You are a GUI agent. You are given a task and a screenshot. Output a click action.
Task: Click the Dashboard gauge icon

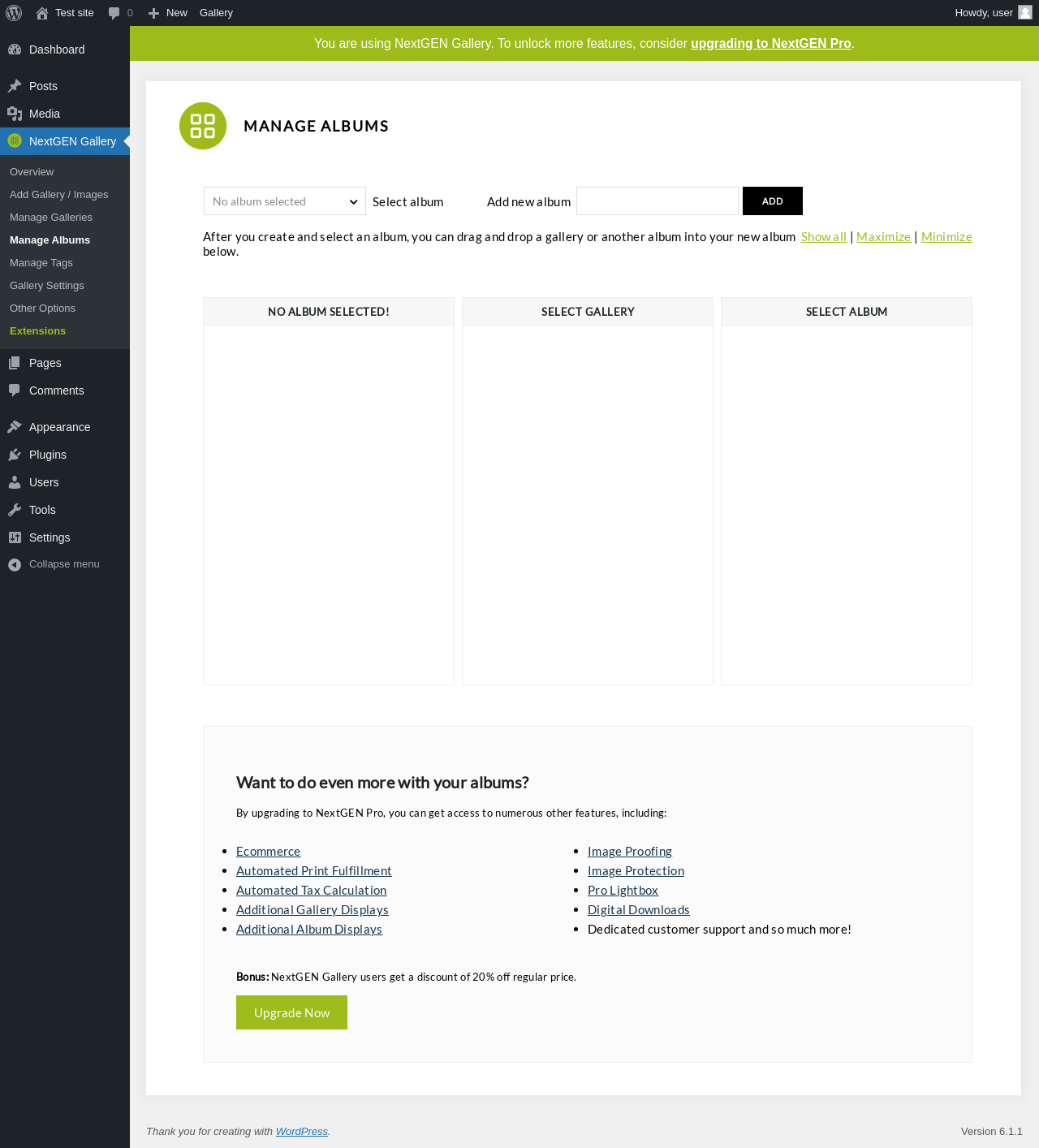[15, 50]
